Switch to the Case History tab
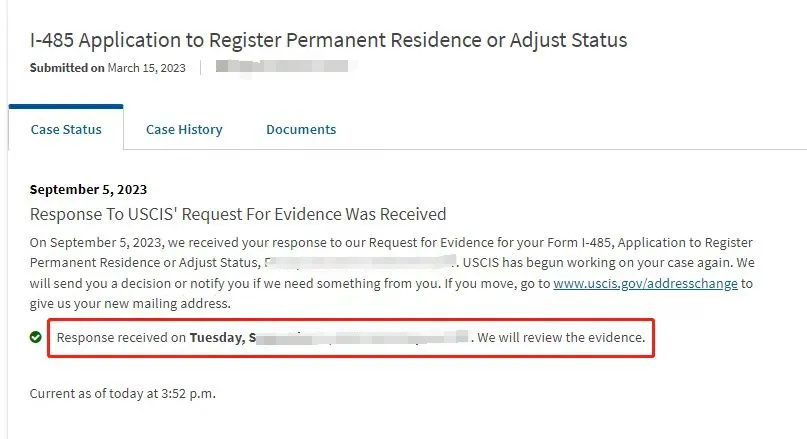The width and height of the screenshot is (807, 439). click(184, 130)
